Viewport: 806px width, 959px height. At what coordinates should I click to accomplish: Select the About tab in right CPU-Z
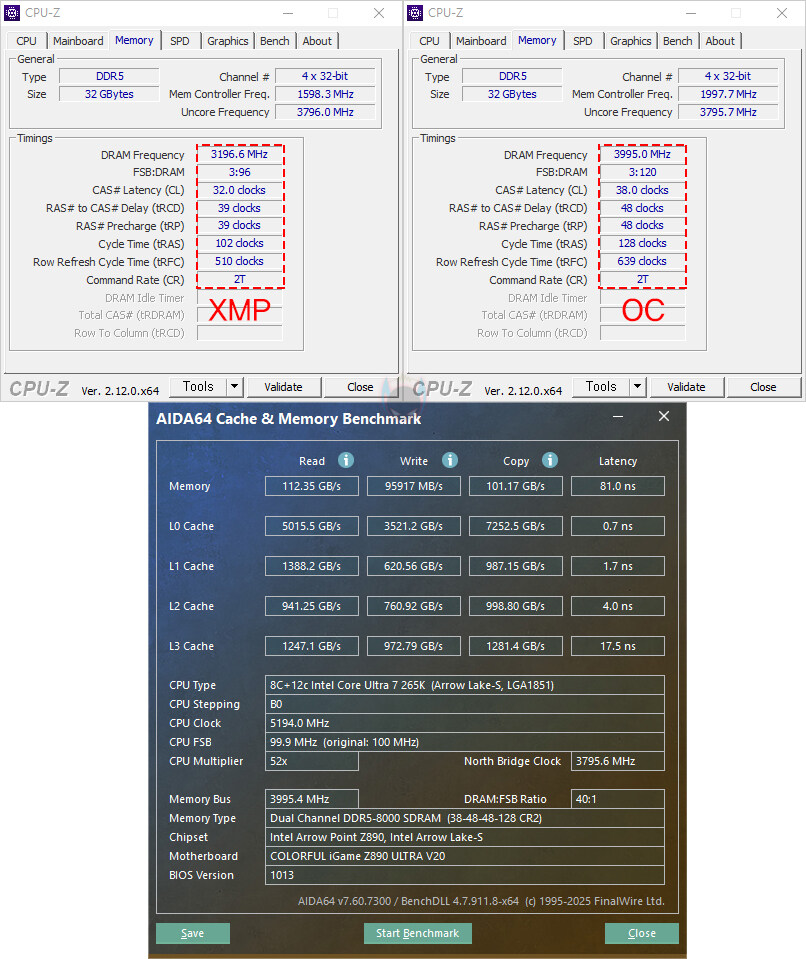click(720, 41)
